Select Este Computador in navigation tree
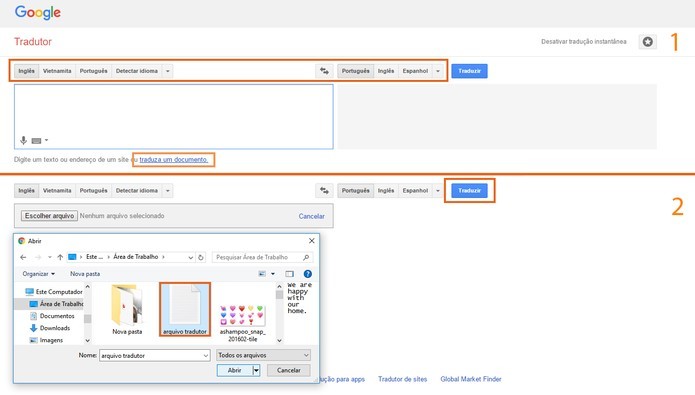 [x=54, y=292]
